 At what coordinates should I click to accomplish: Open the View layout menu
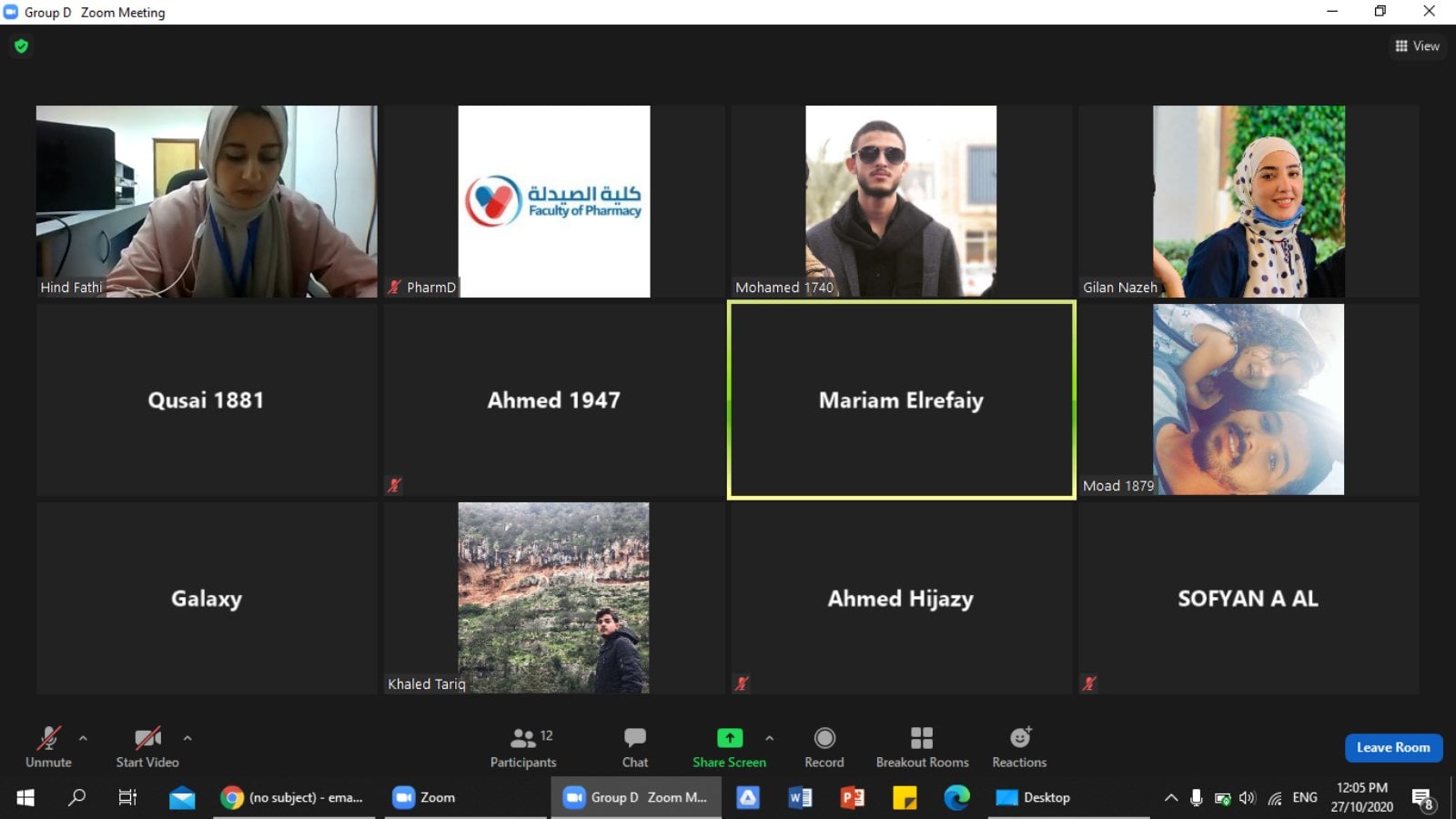pos(1417,46)
